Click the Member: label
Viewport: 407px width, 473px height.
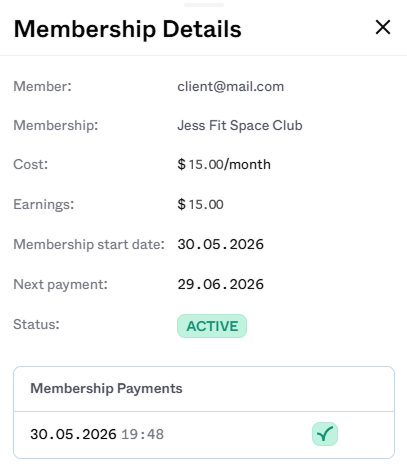point(42,87)
